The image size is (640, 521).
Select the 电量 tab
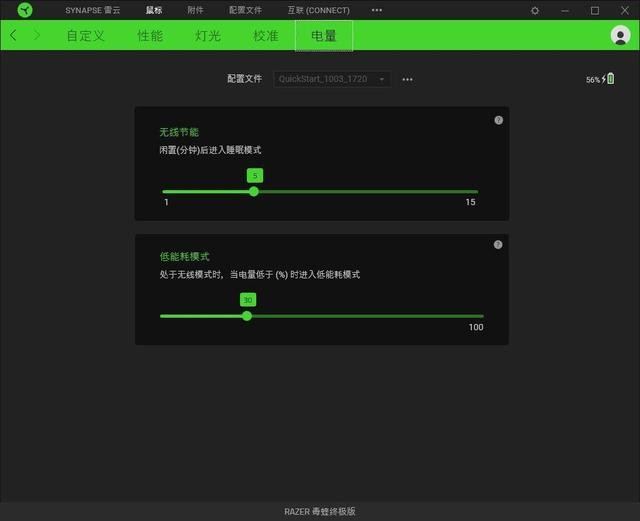click(324, 36)
